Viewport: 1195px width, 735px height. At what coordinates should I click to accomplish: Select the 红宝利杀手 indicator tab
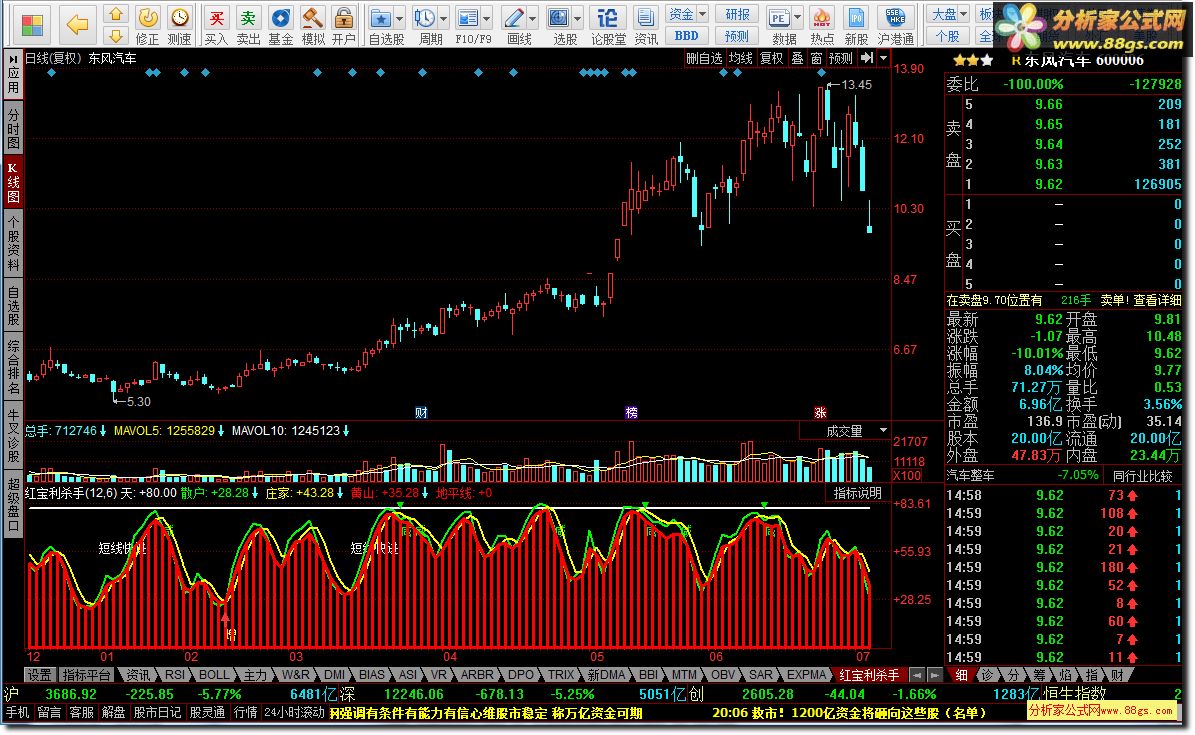tap(869, 675)
